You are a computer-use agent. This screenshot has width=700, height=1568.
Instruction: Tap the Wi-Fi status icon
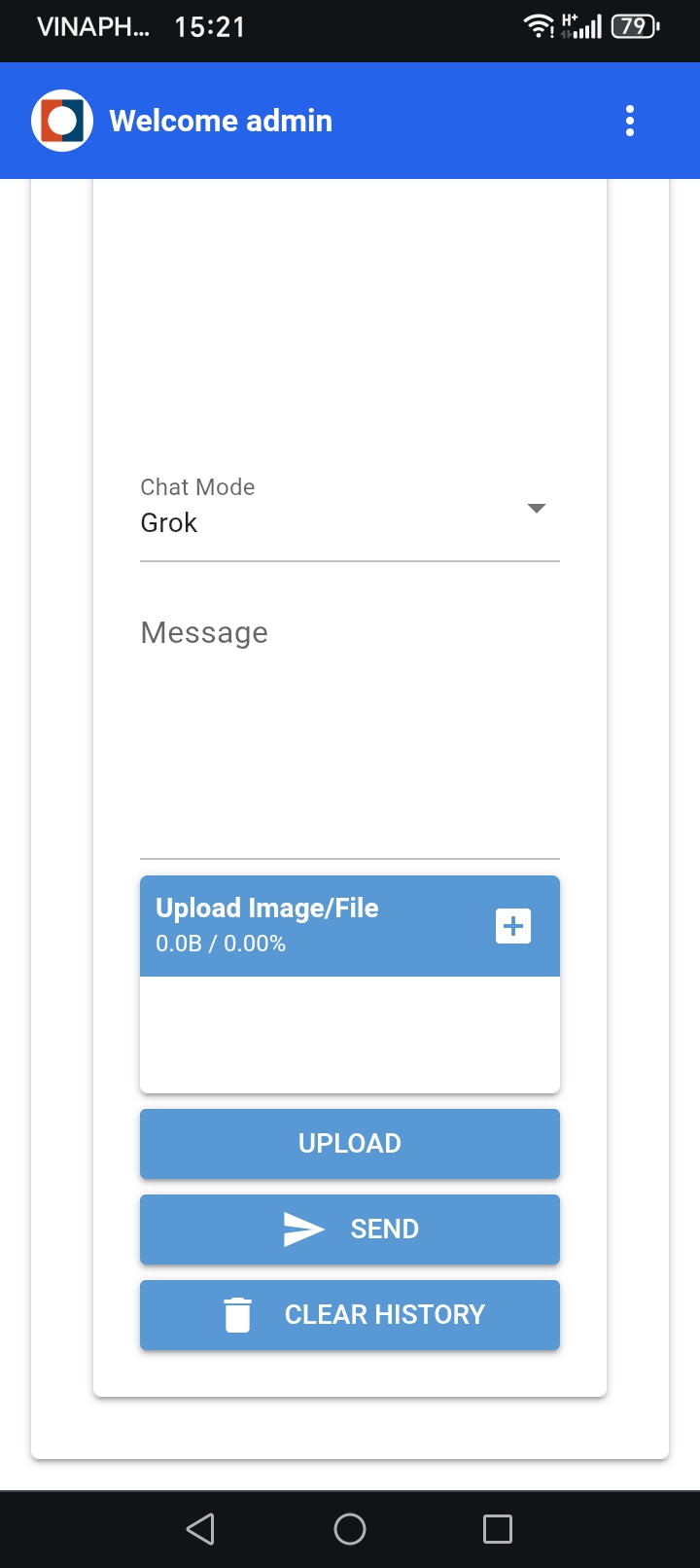(x=538, y=26)
